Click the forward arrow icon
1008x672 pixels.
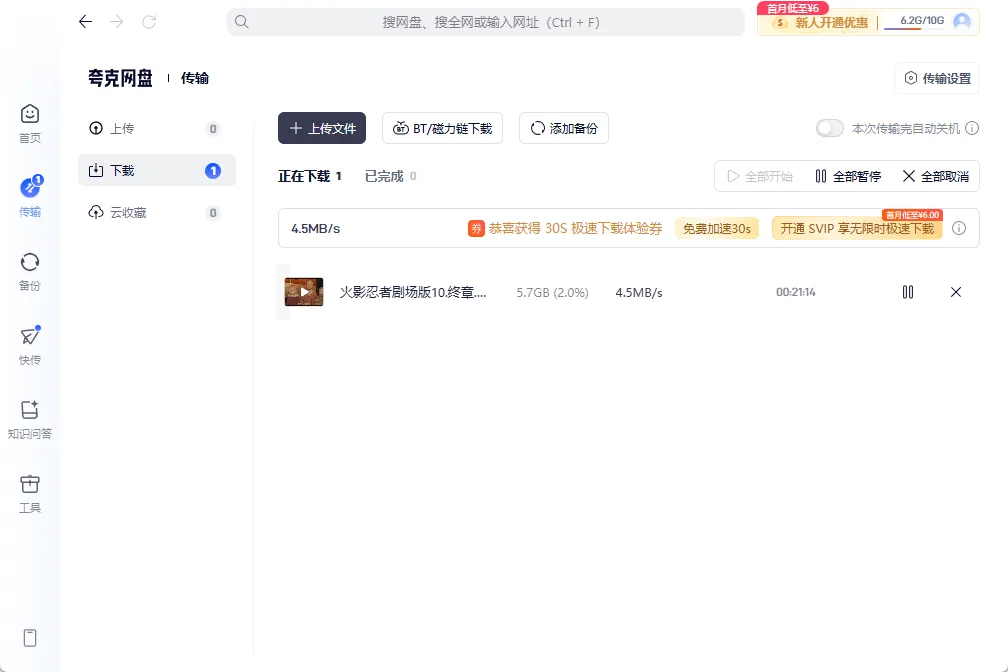pos(116,22)
